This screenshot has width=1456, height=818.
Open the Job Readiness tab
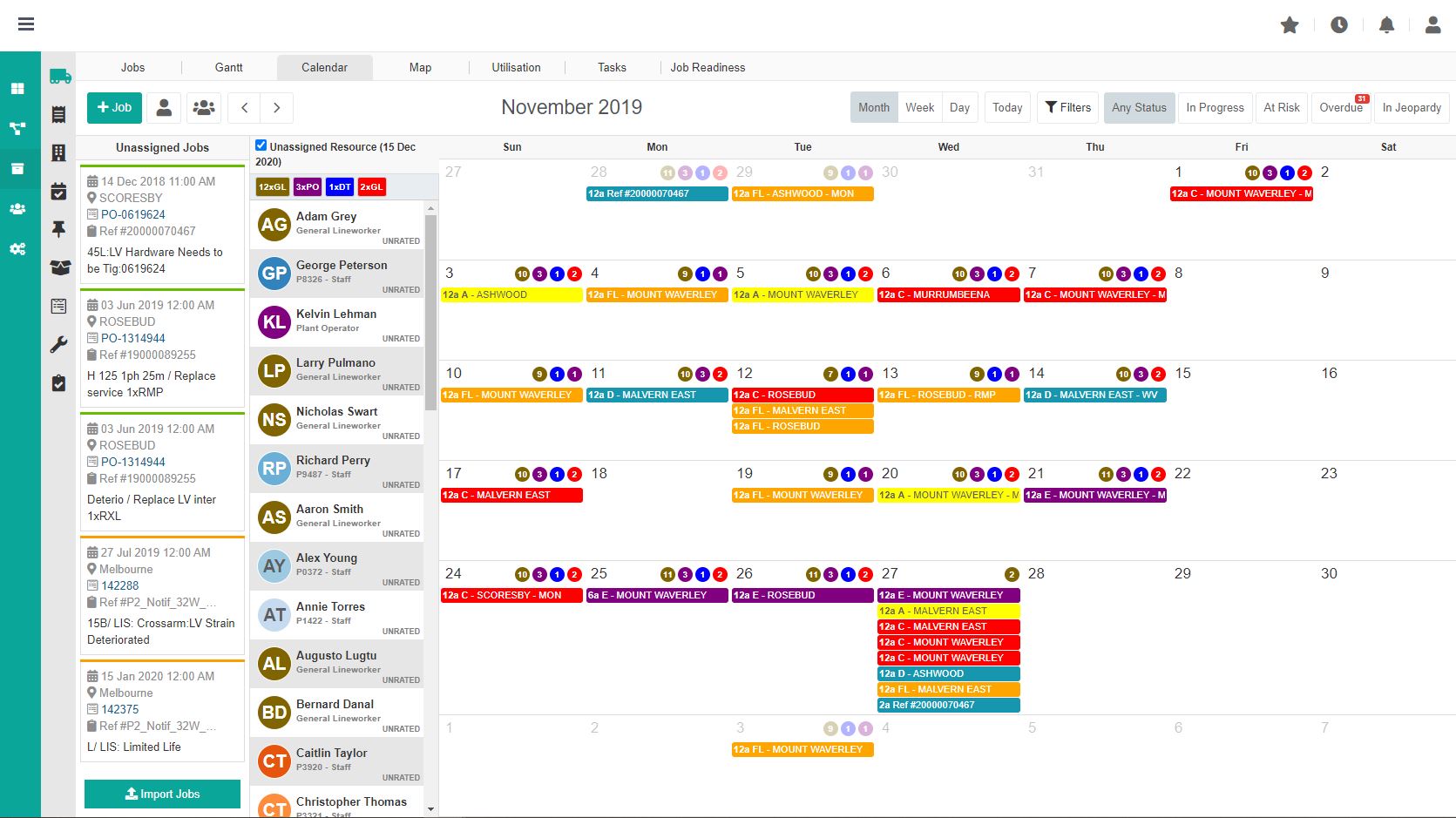[708, 67]
